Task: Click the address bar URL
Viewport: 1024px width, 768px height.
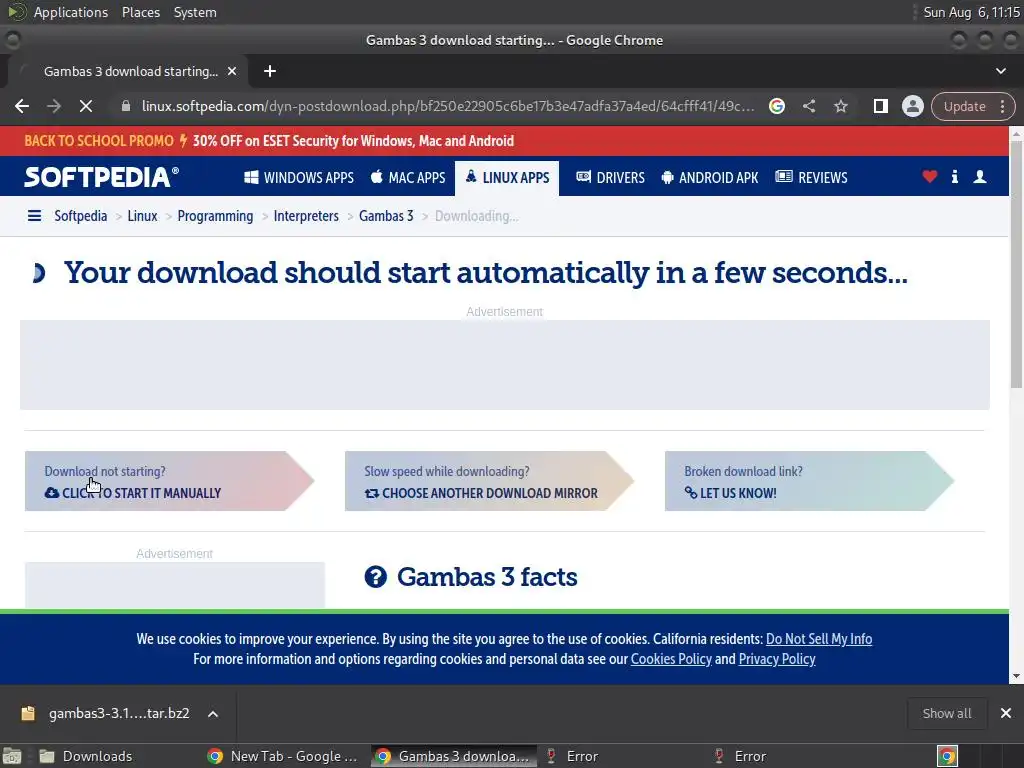Action: 448,106
